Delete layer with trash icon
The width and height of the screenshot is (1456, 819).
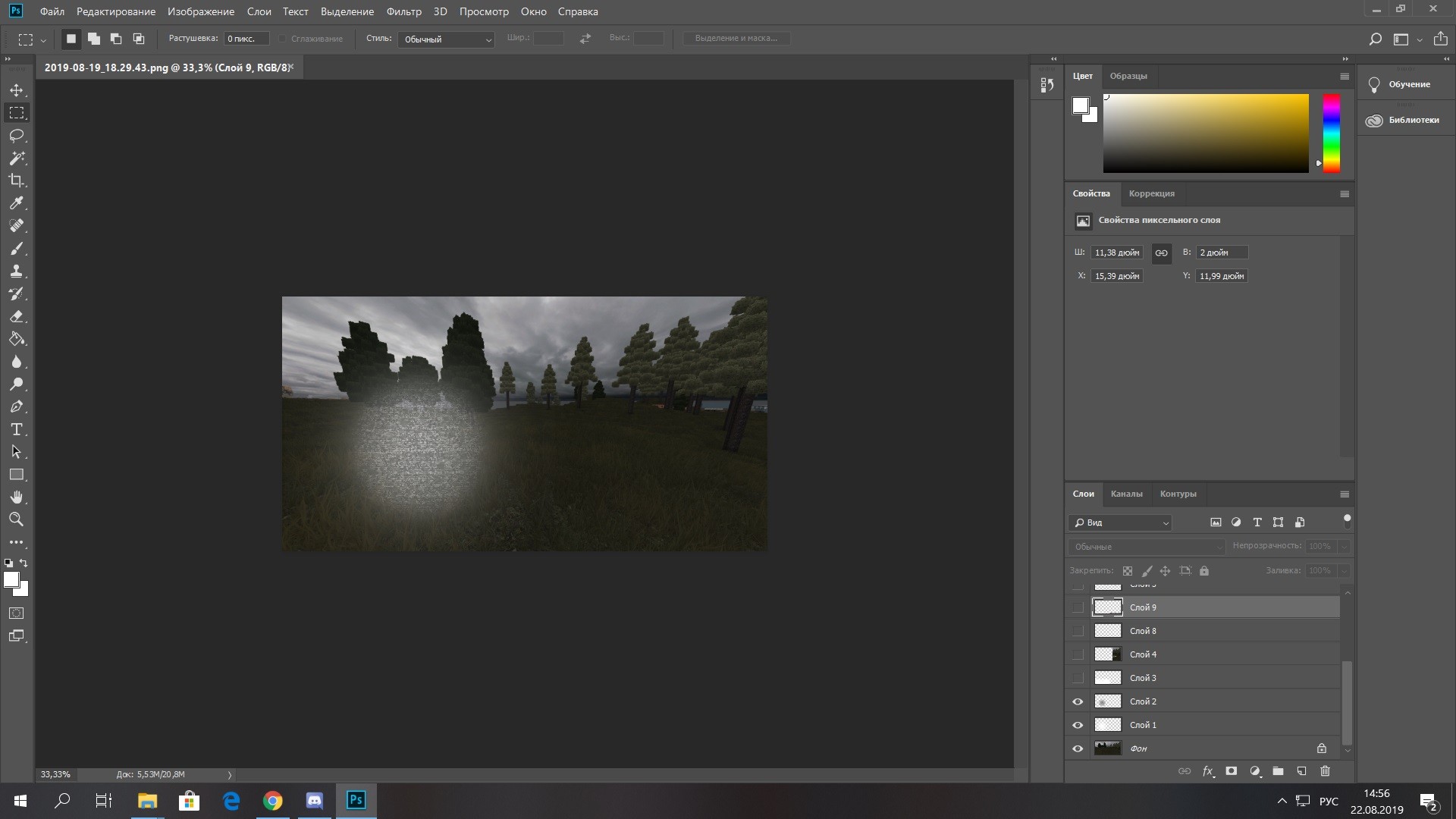[x=1326, y=771]
